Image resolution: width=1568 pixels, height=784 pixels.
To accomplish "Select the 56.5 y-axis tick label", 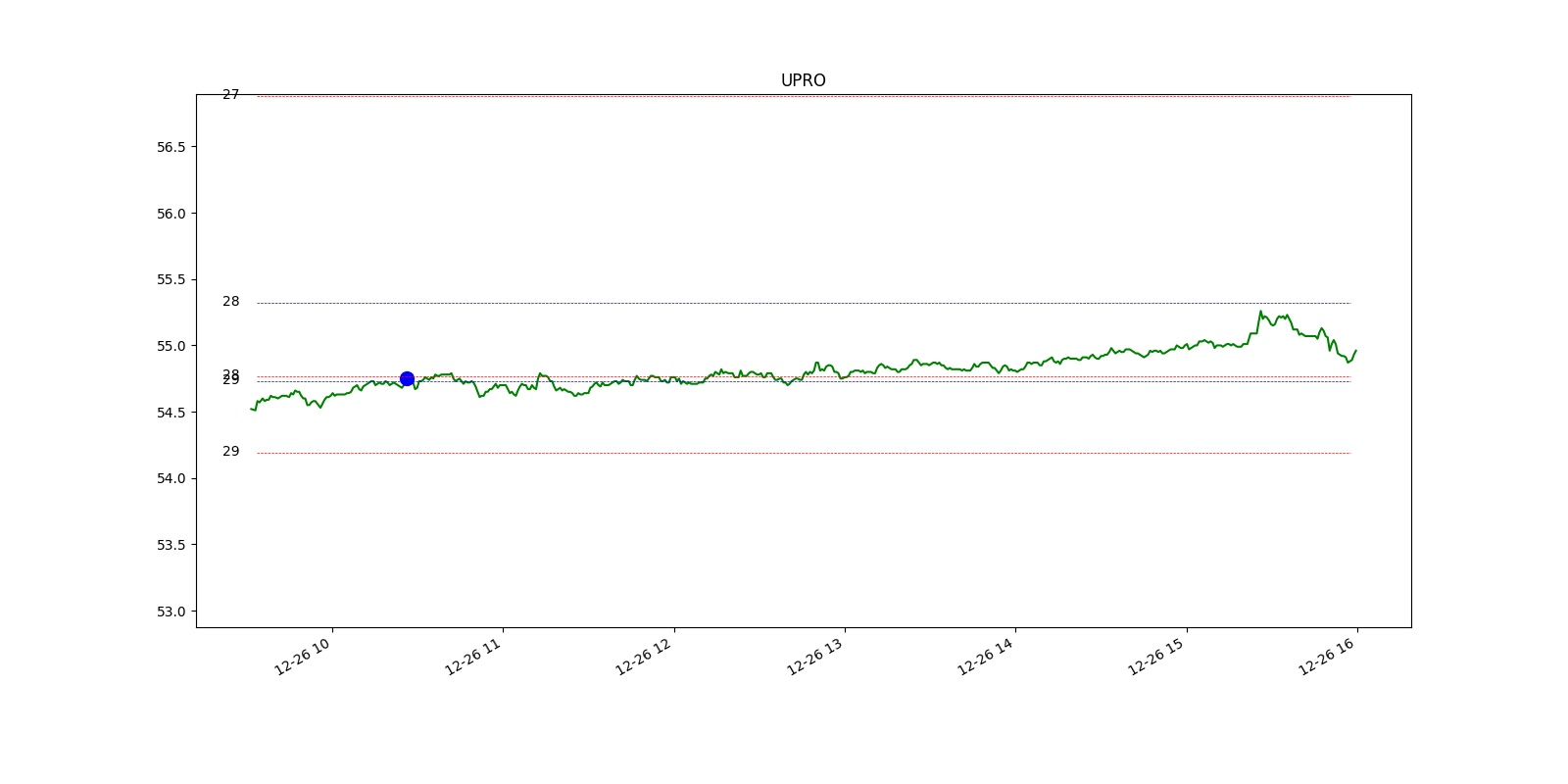I will pyautogui.click(x=171, y=147).
